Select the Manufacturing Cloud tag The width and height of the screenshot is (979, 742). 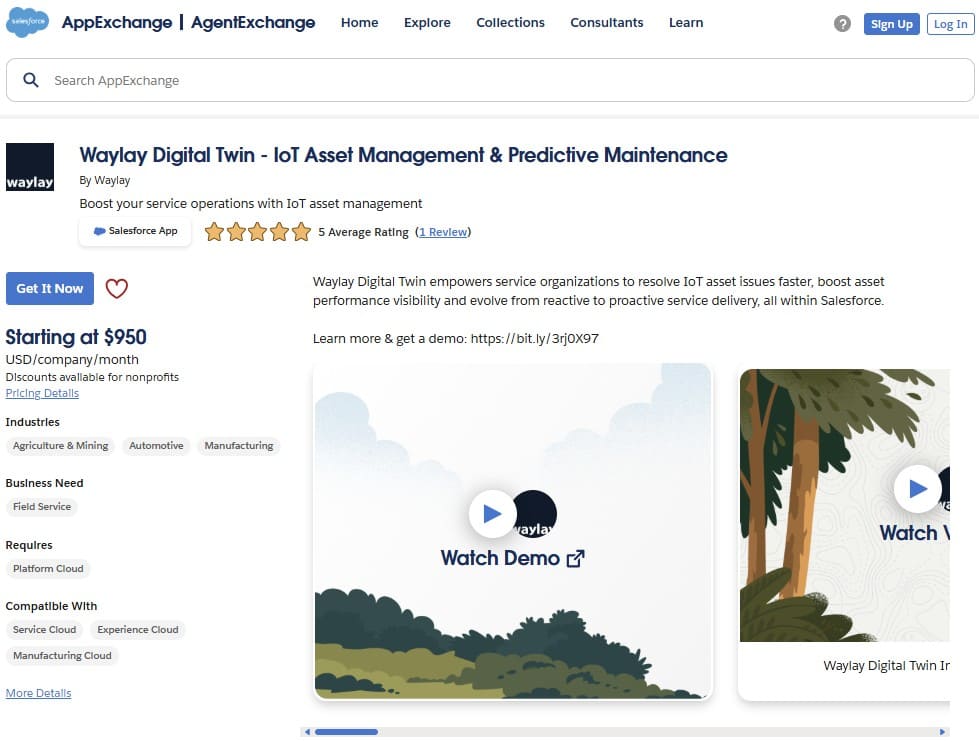[x=62, y=655]
